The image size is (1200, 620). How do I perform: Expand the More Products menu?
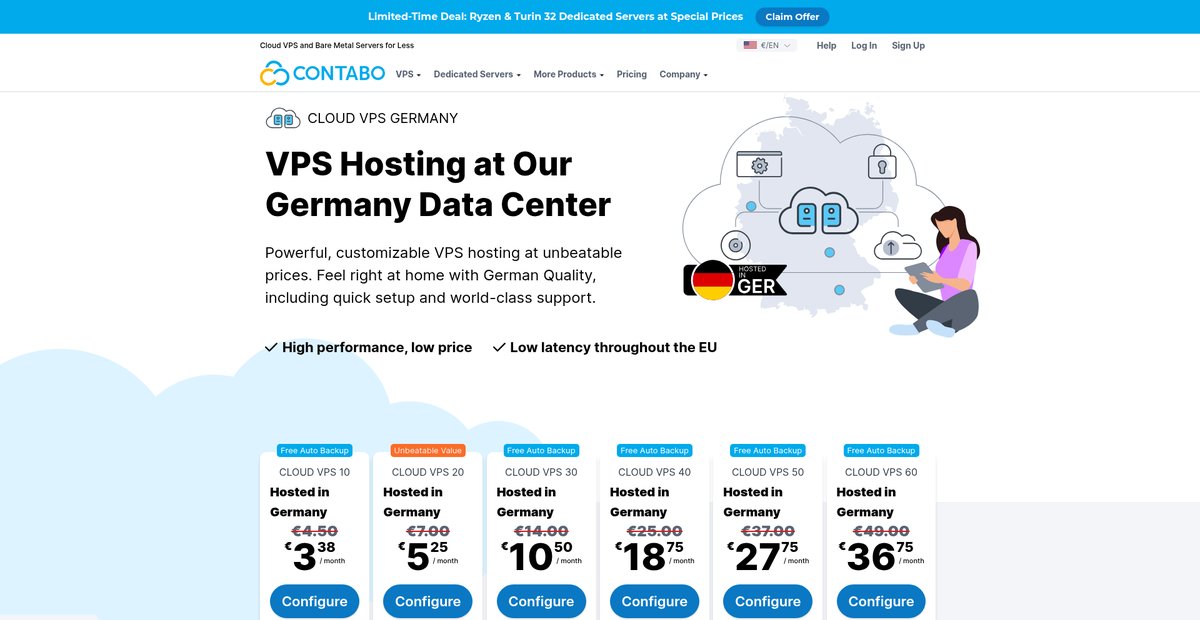pyautogui.click(x=568, y=74)
